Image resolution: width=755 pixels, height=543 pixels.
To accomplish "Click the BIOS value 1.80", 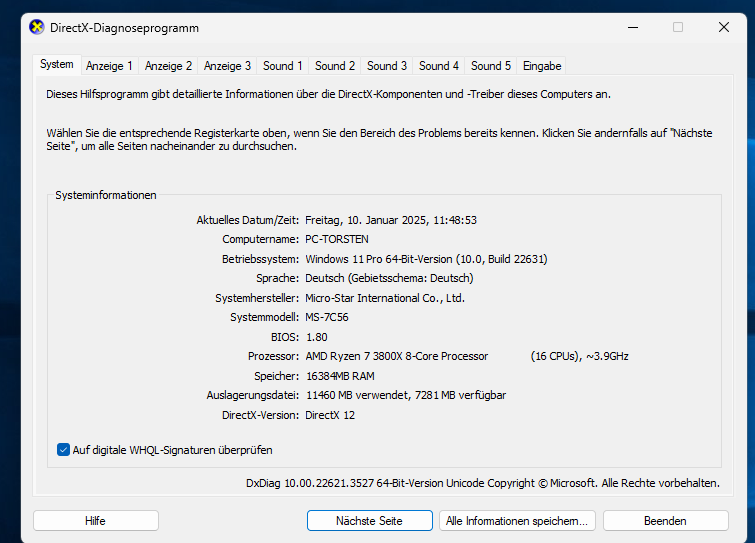I will point(317,337).
